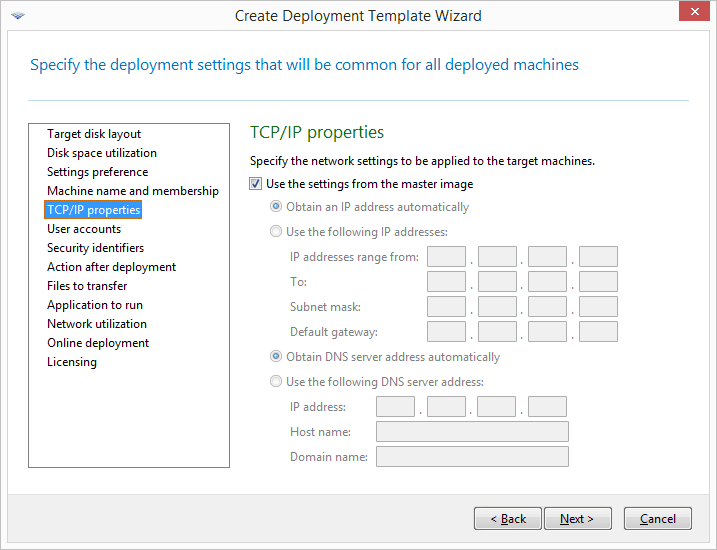Open Security identifiers step
The image size is (717, 550).
[x=95, y=248]
